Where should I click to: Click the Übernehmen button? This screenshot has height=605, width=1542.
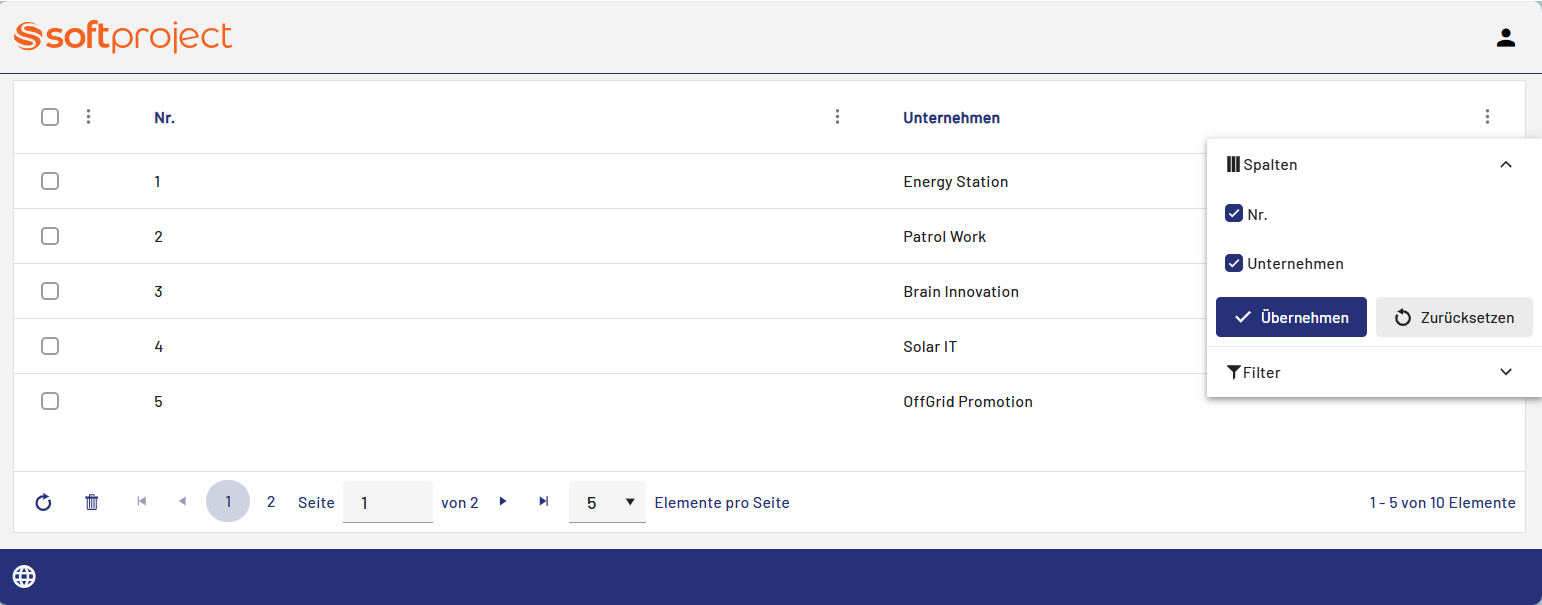pyautogui.click(x=1291, y=317)
